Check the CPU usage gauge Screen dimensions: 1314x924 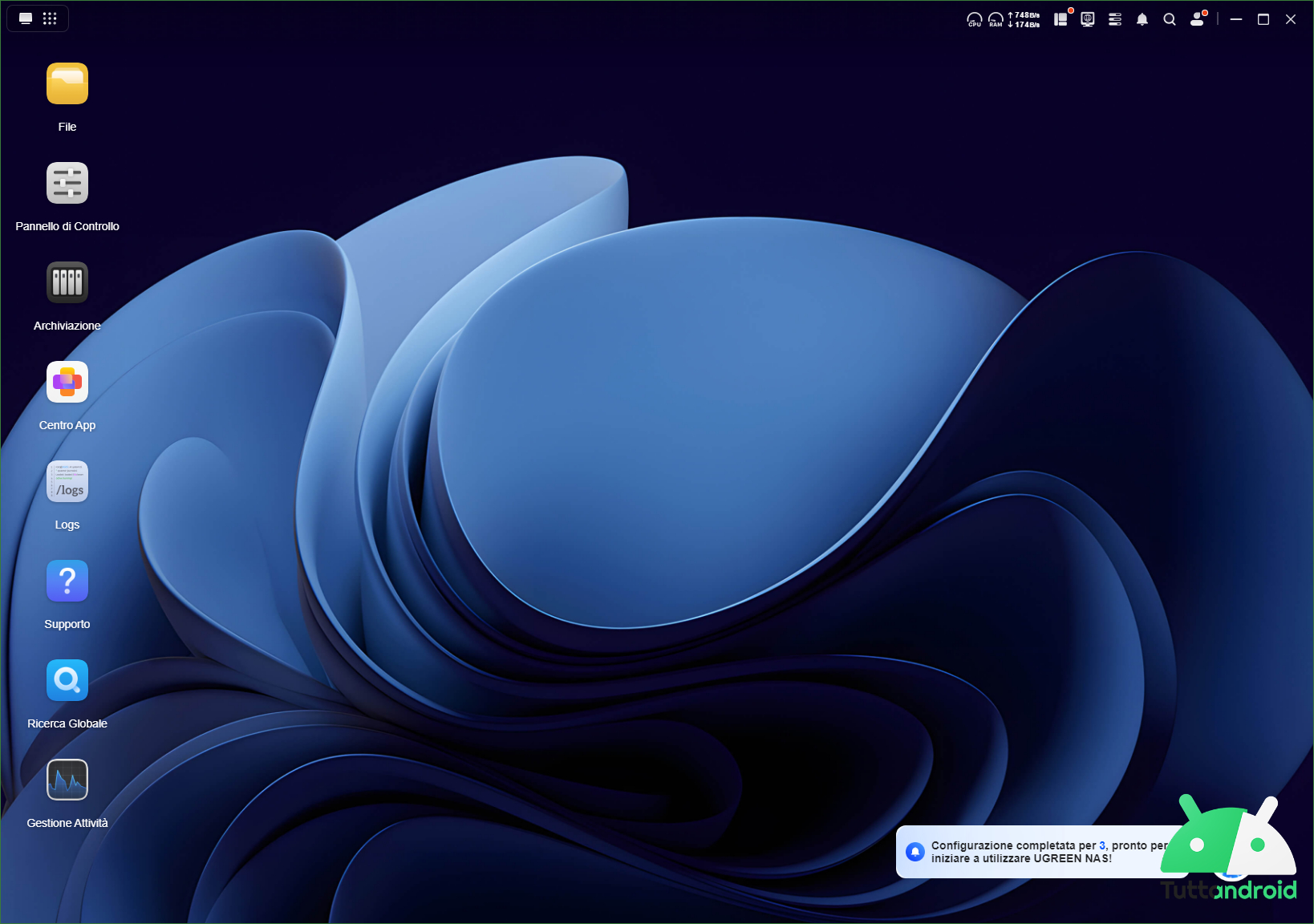[x=974, y=19]
